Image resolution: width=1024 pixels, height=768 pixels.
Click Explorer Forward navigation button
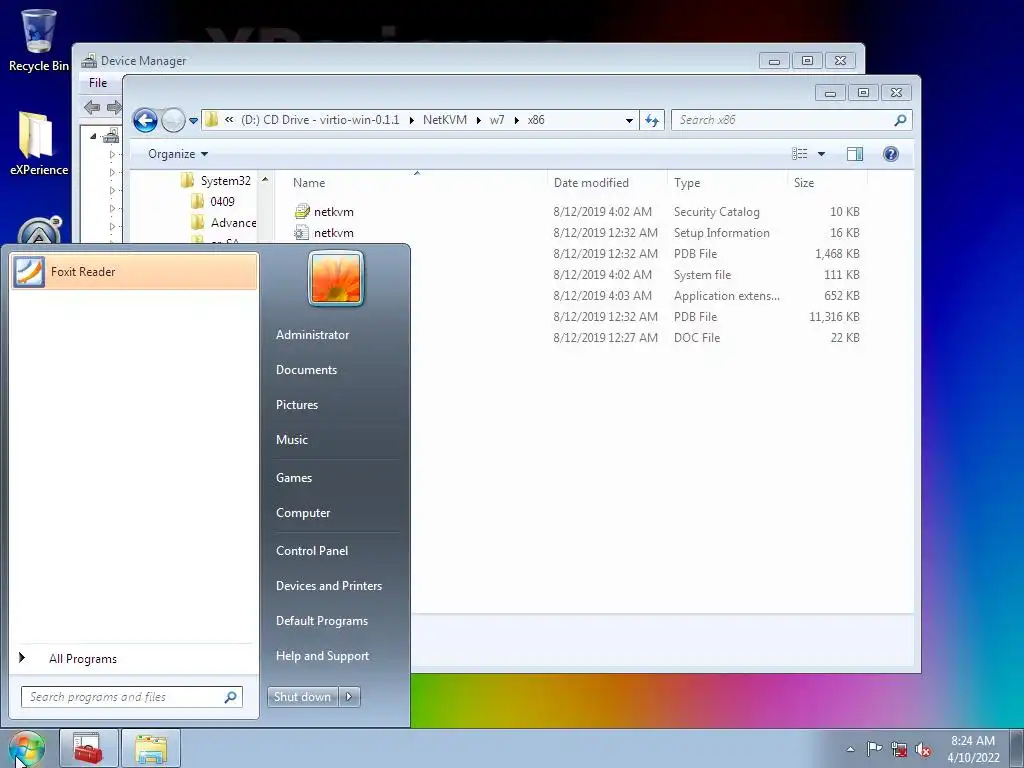173,120
